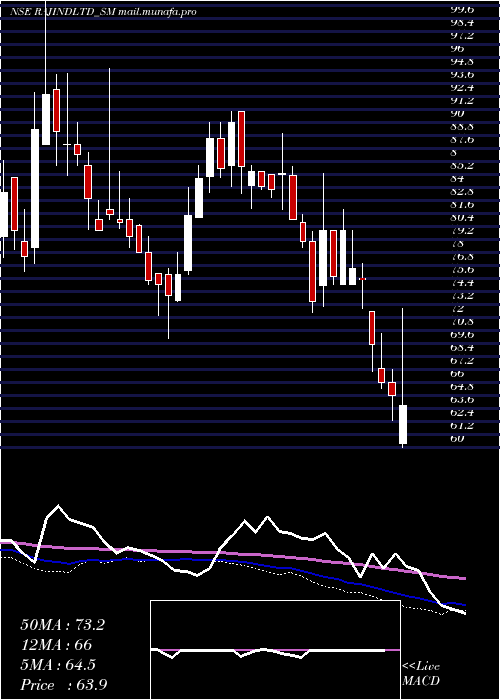Open the <<Live MACD link
Image resolution: width=500 pixels, height=700 pixels.
tap(421, 674)
